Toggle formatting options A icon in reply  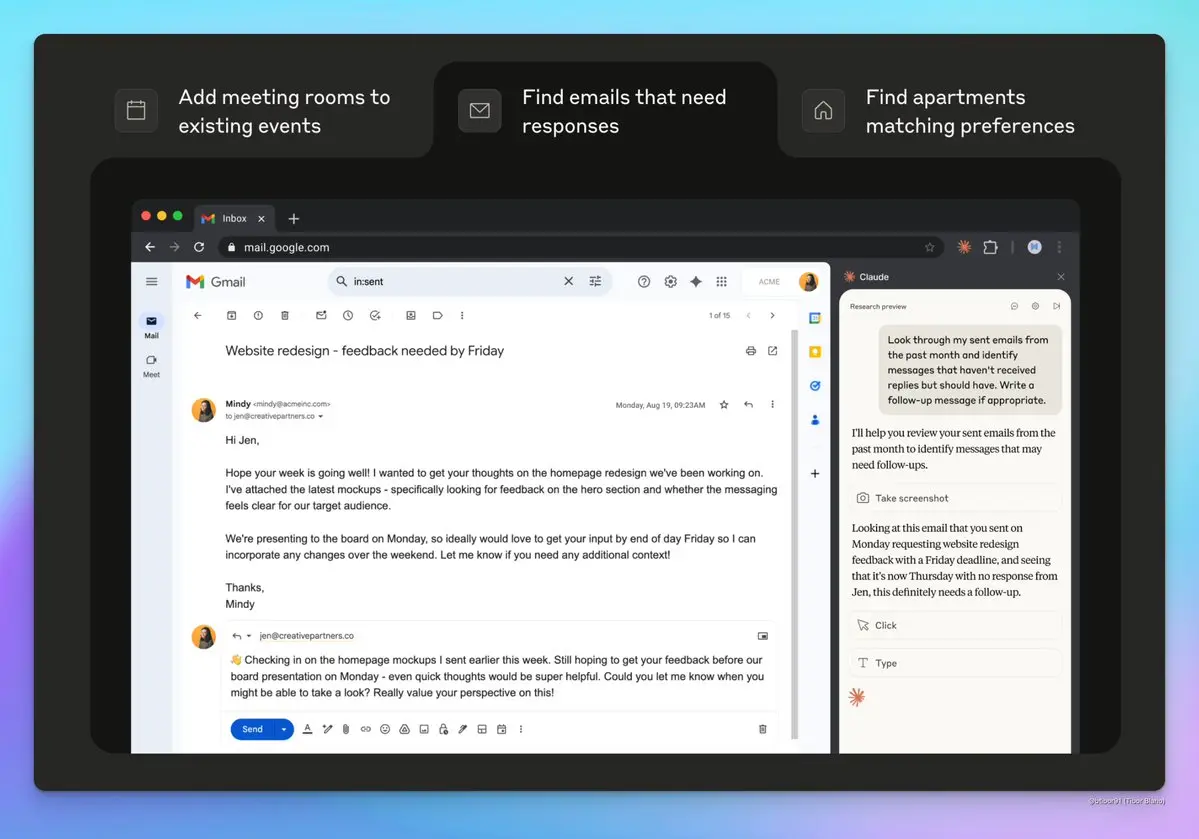[x=307, y=729]
